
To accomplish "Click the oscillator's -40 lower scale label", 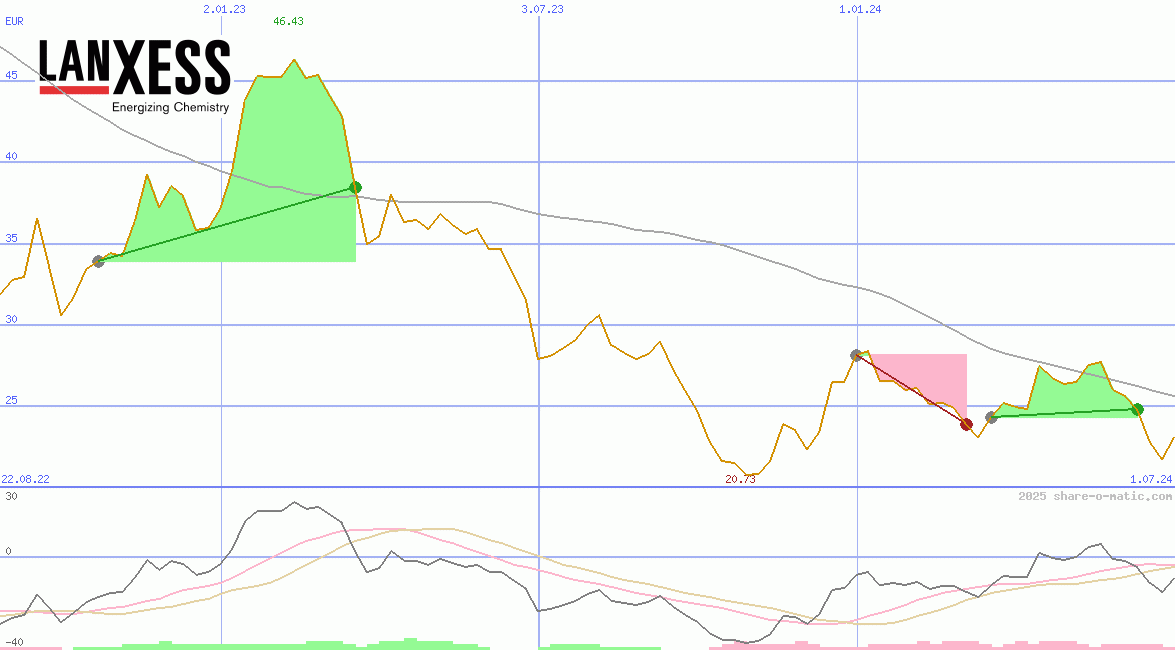I will tap(13, 643).
